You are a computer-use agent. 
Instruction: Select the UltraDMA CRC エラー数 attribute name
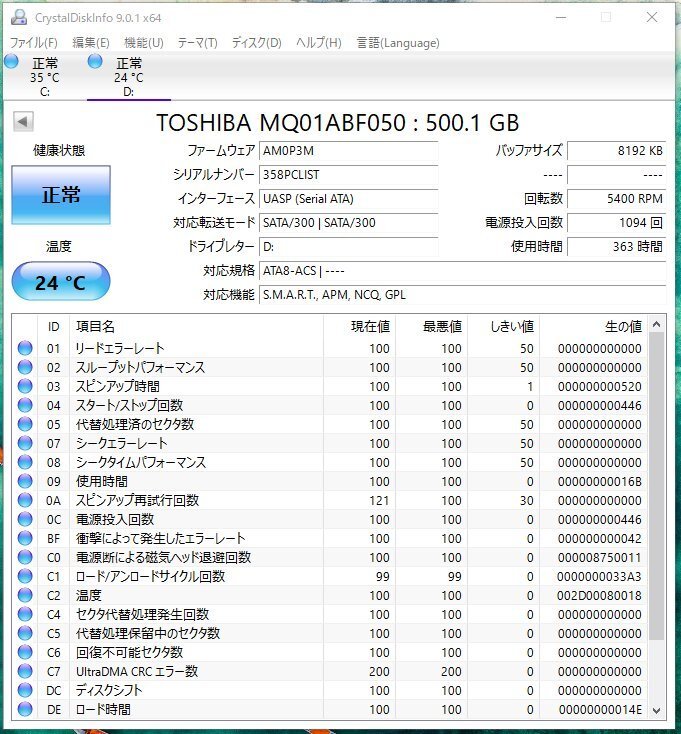[x=137, y=671]
